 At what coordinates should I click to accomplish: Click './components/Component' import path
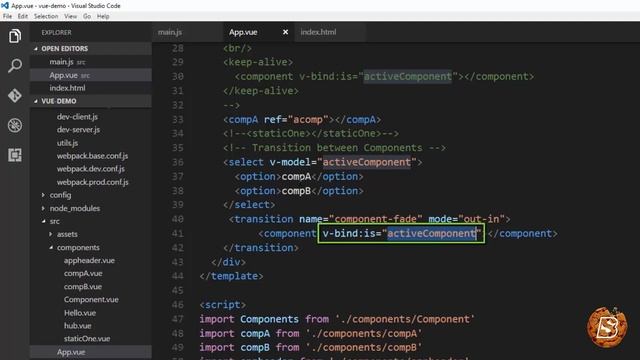click(405, 319)
